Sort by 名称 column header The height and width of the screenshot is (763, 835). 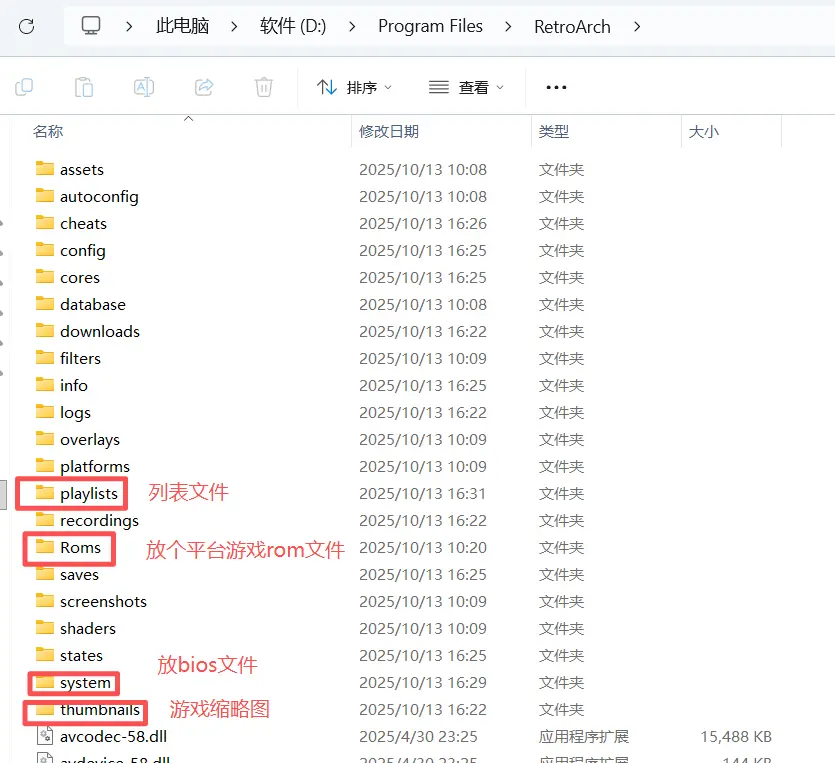point(48,131)
